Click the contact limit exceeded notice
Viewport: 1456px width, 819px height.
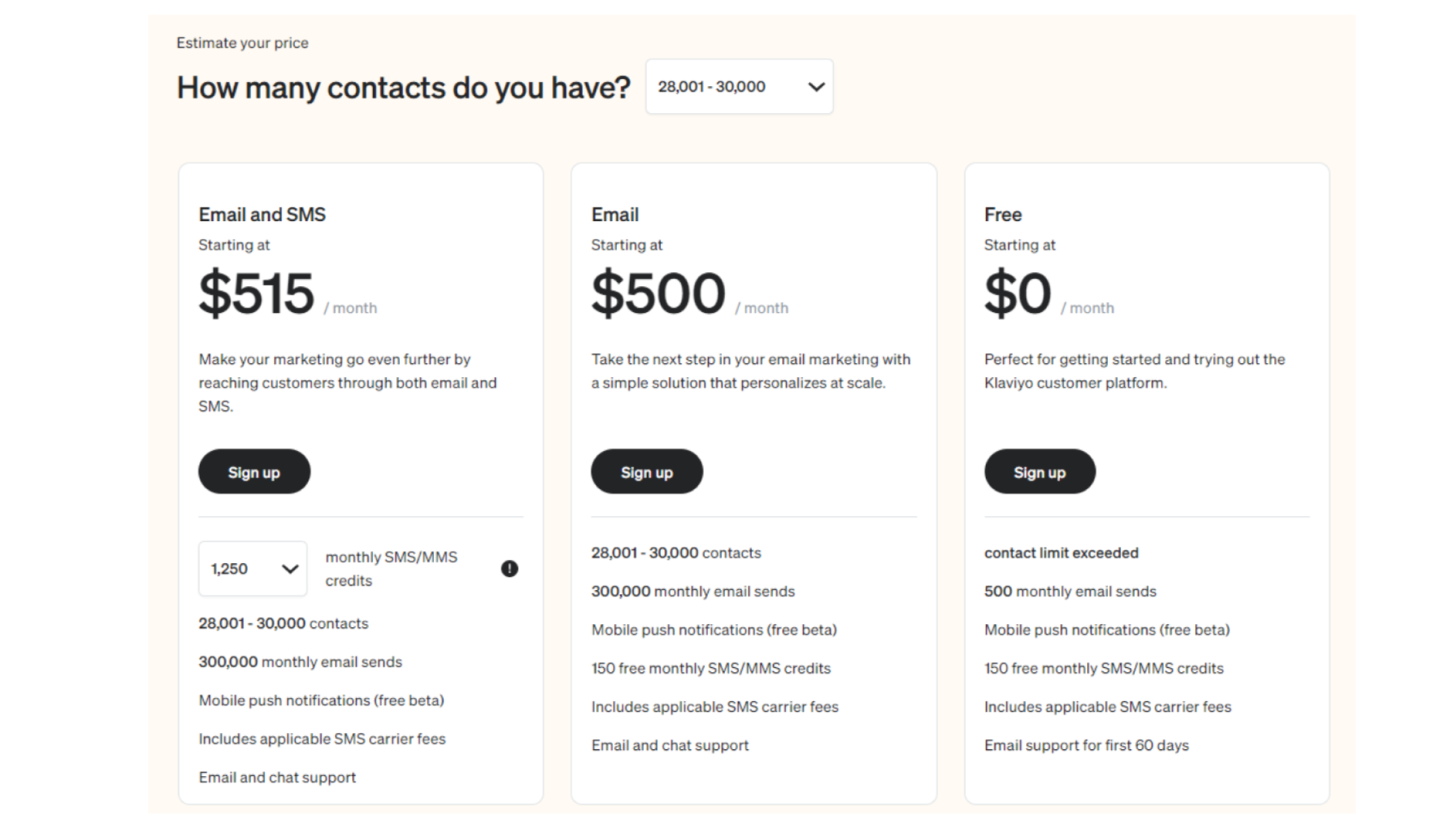[x=1061, y=553]
